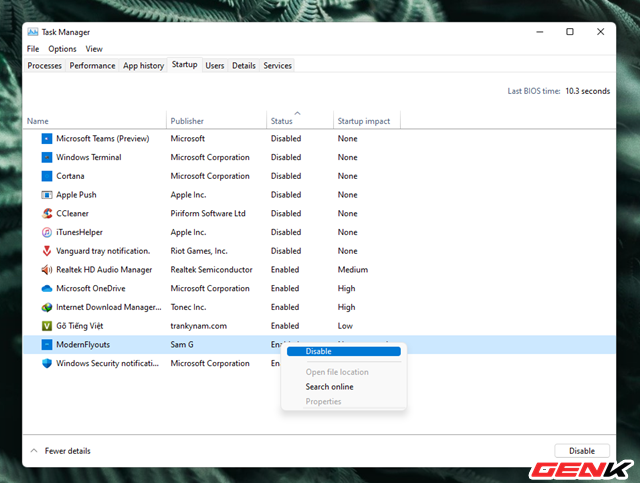640x483 pixels.
Task: Switch to the Performance tab
Action: point(92,66)
